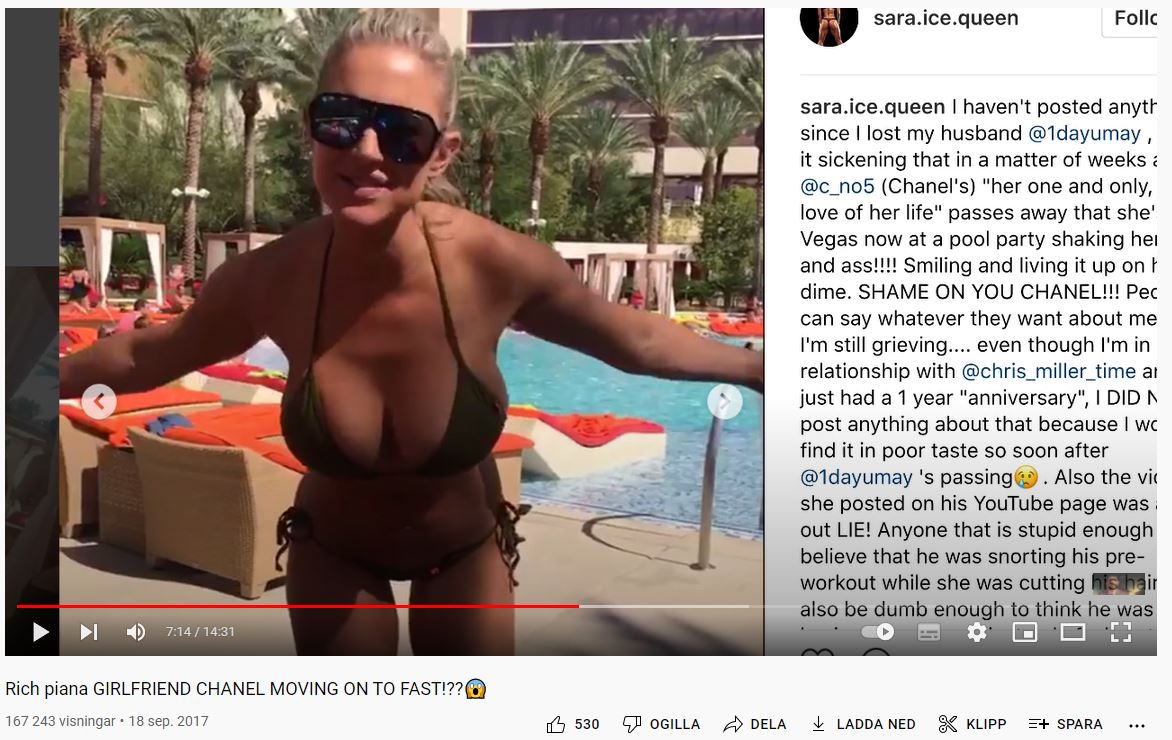Toggle autoplay switch

coord(878,632)
